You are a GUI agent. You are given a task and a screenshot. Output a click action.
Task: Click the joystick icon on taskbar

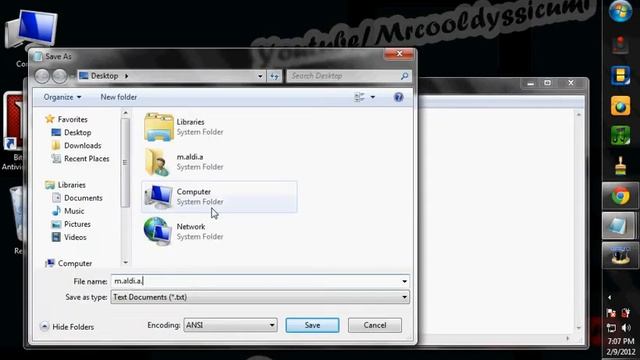click(620, 45)
